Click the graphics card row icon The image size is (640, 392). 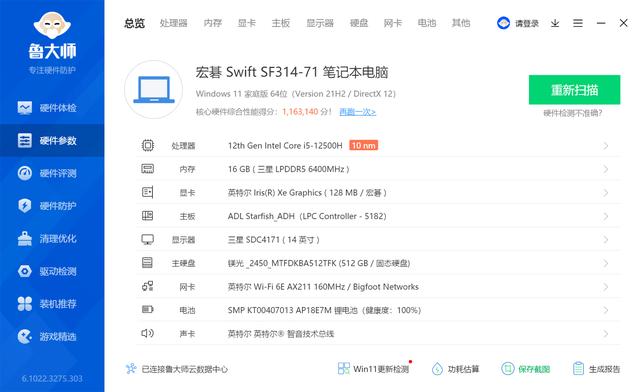tap(148, 192)
